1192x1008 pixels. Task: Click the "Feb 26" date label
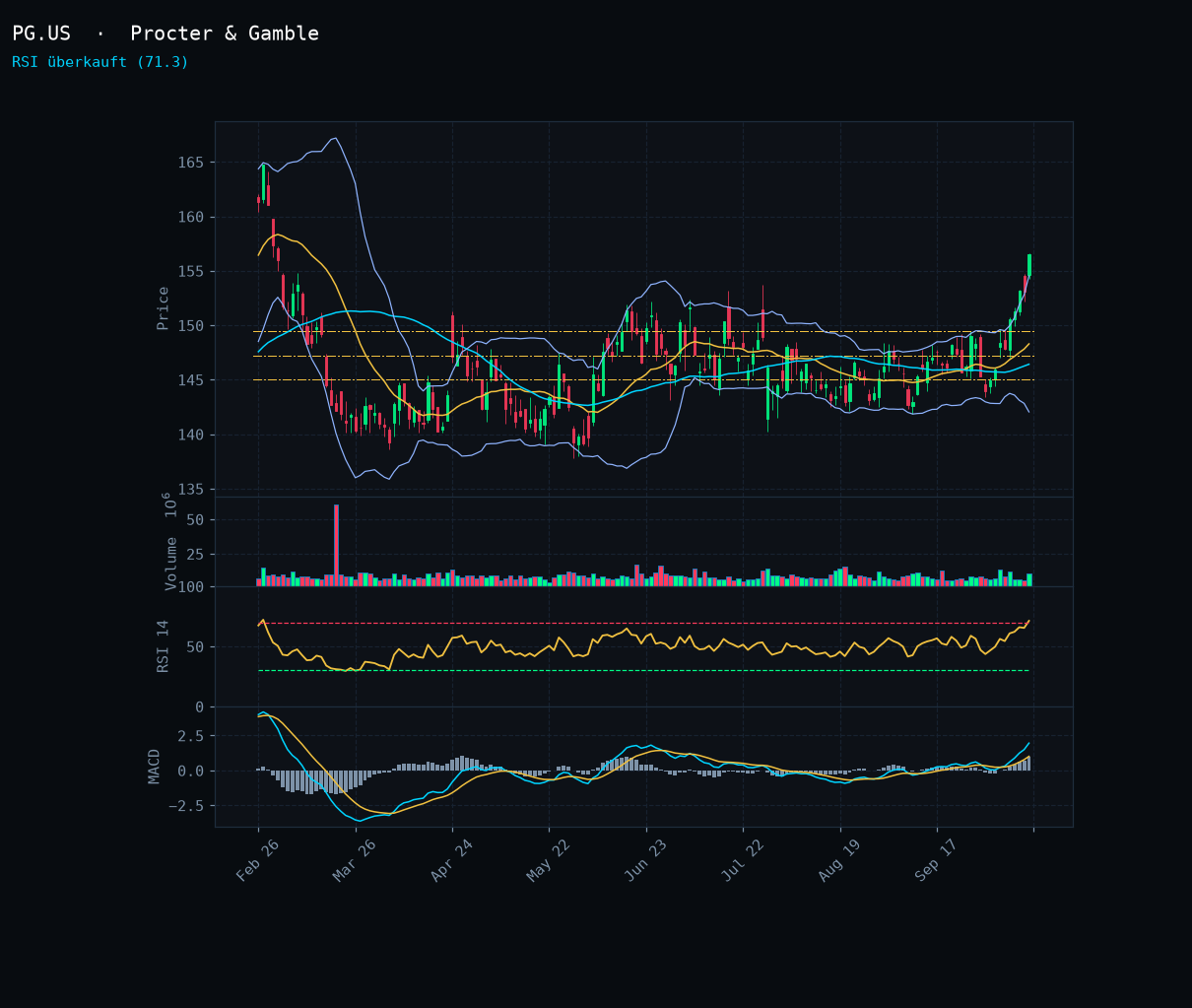point(257,860)
